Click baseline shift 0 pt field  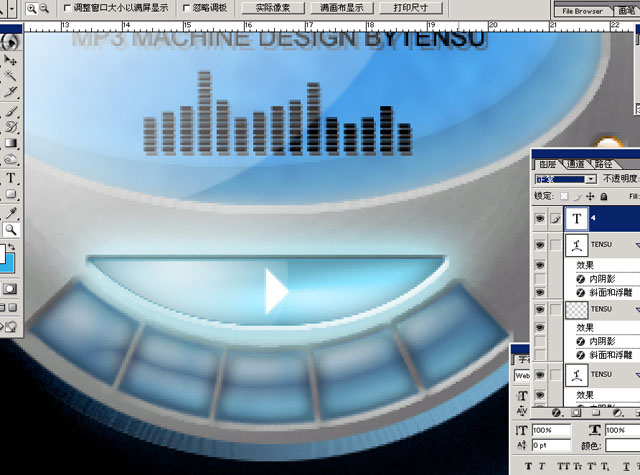[551, 445]
